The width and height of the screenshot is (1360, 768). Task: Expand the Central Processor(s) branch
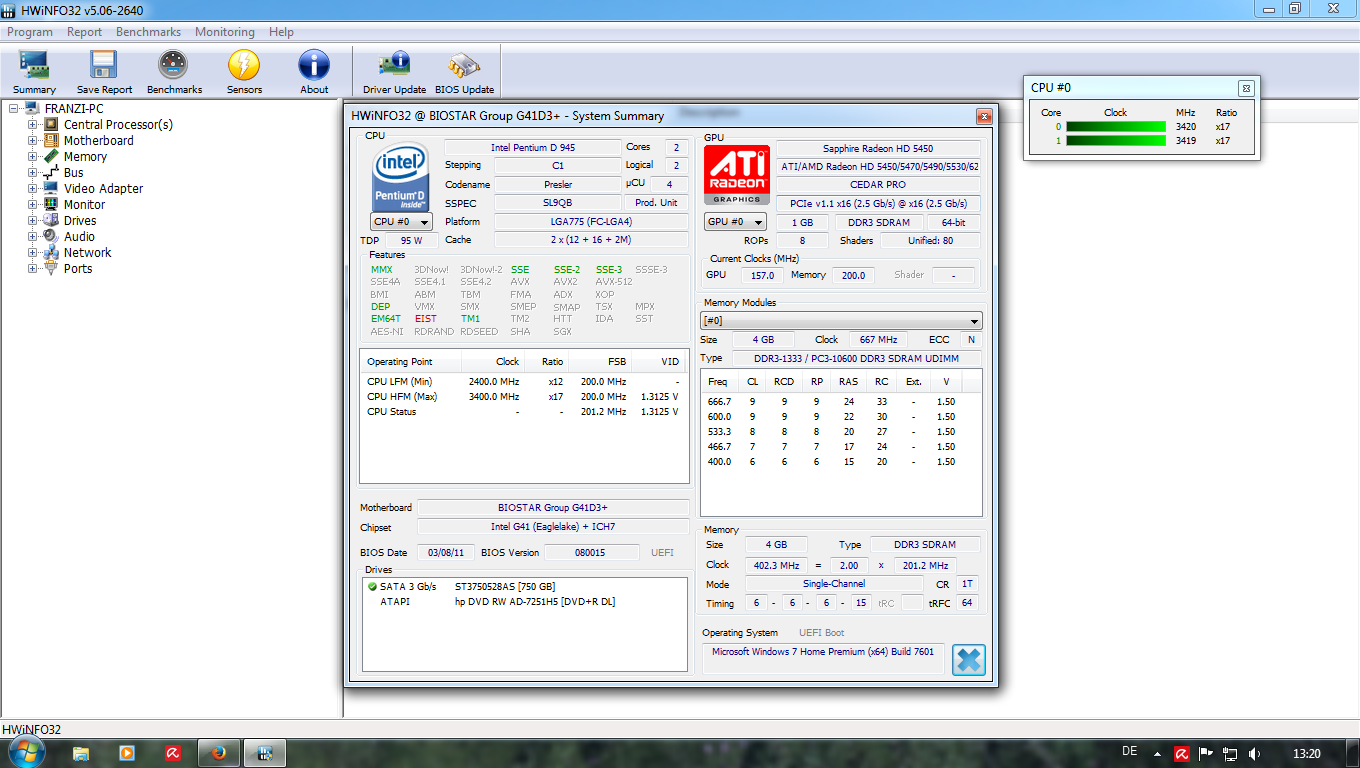[x=33, y=125]
